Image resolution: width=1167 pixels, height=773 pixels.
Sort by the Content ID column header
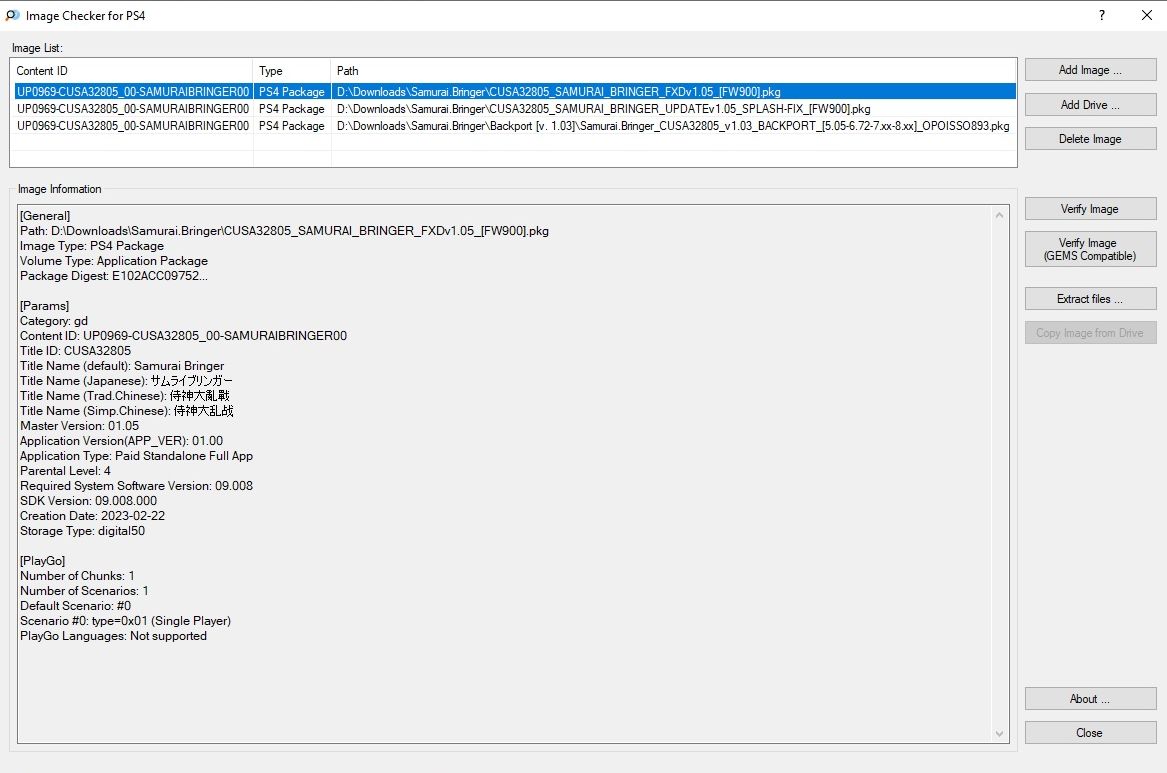click(132, 71)
